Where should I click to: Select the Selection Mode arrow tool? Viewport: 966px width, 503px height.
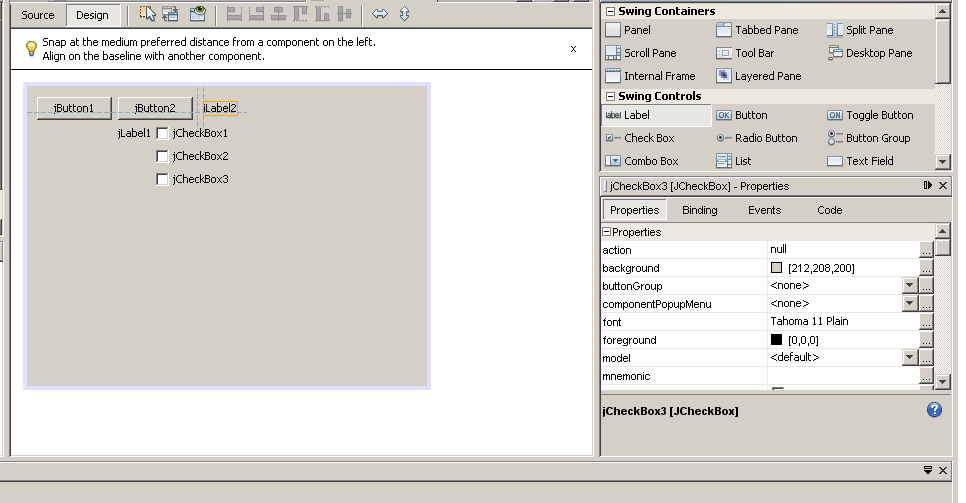pos(148,14)
